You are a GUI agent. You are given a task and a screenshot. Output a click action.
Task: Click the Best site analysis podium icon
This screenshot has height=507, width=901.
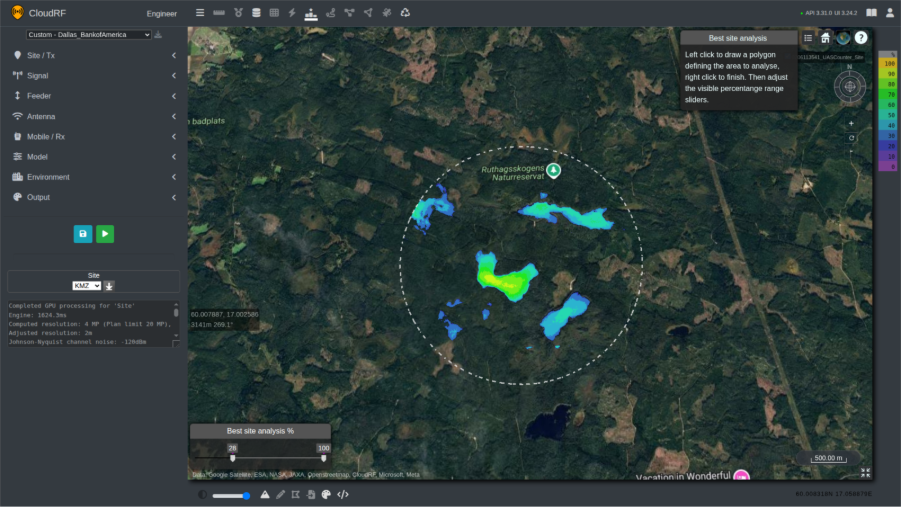311,13
